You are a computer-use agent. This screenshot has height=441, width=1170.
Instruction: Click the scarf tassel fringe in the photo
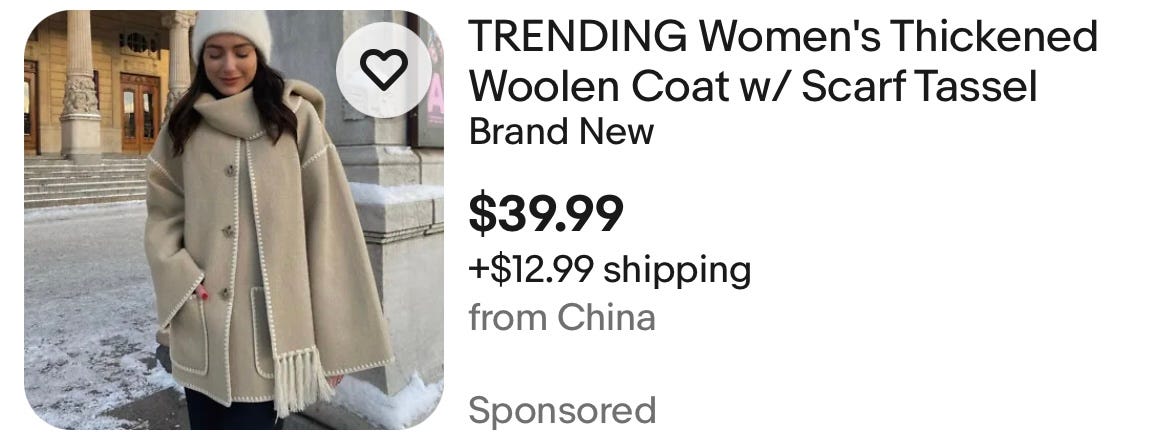click(x=300, y=381)
